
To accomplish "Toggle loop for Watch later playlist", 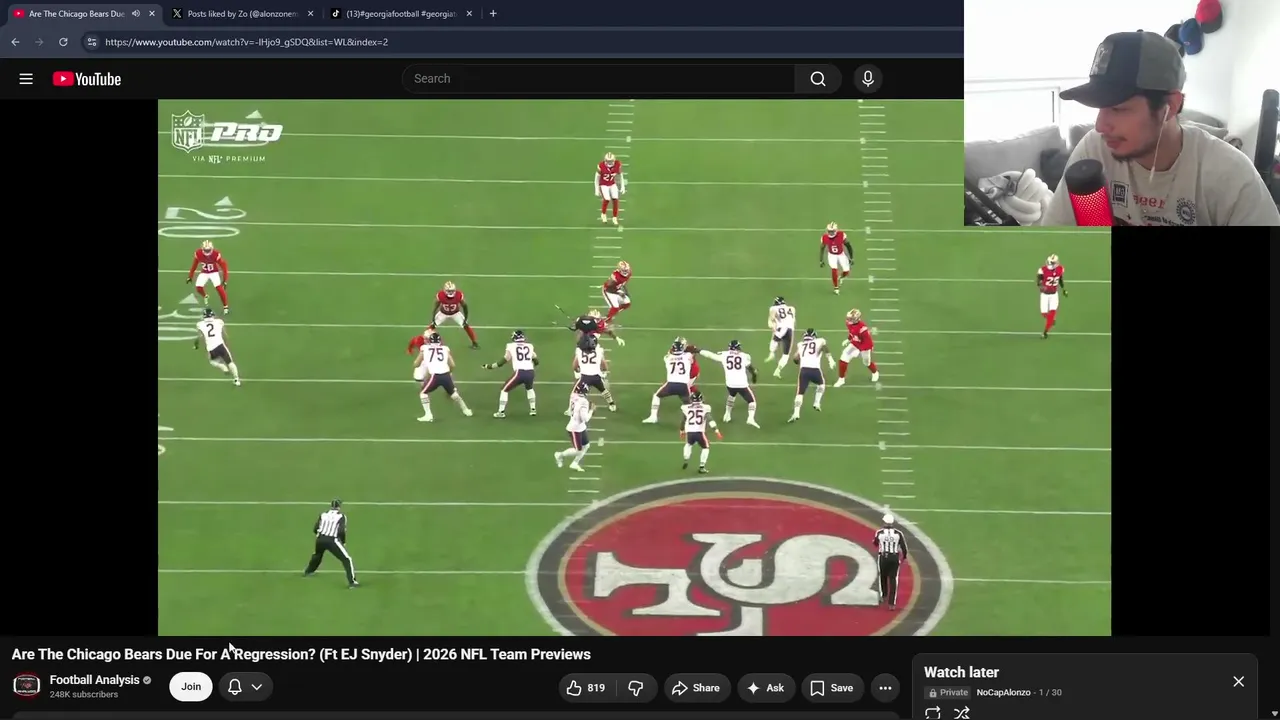I will (x=933, y=713).
